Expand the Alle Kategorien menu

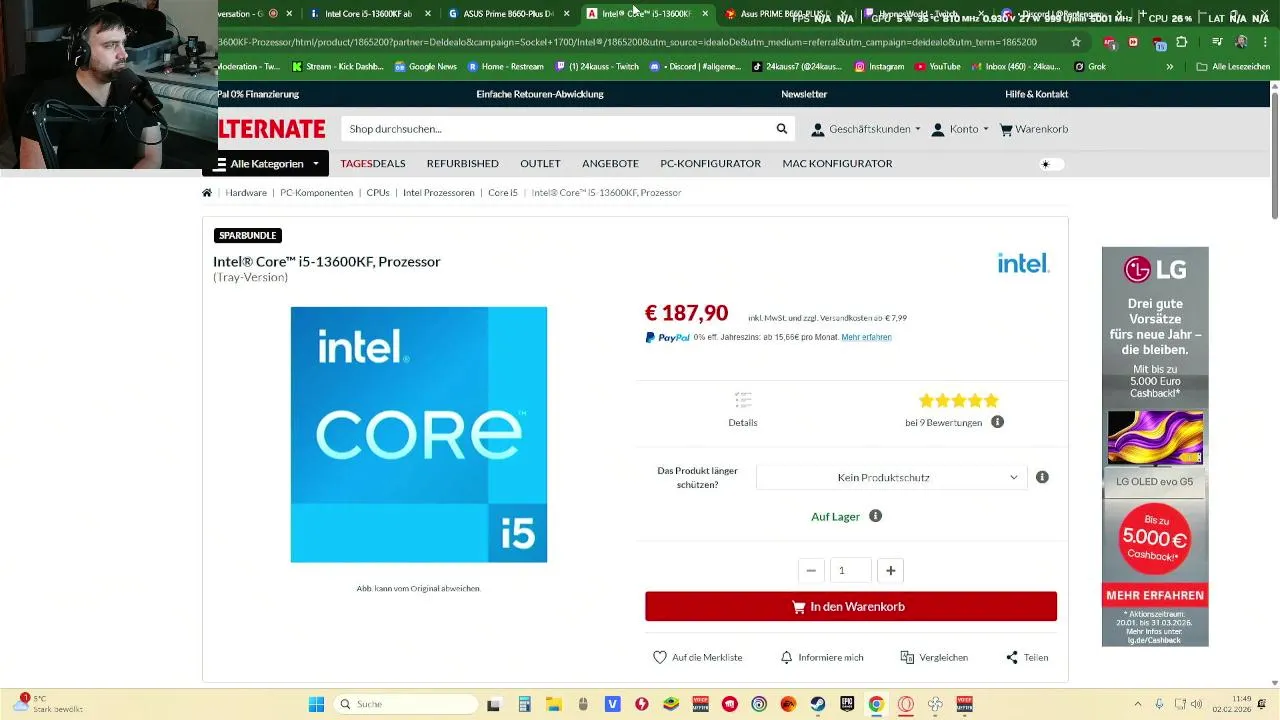coord(267,164)
